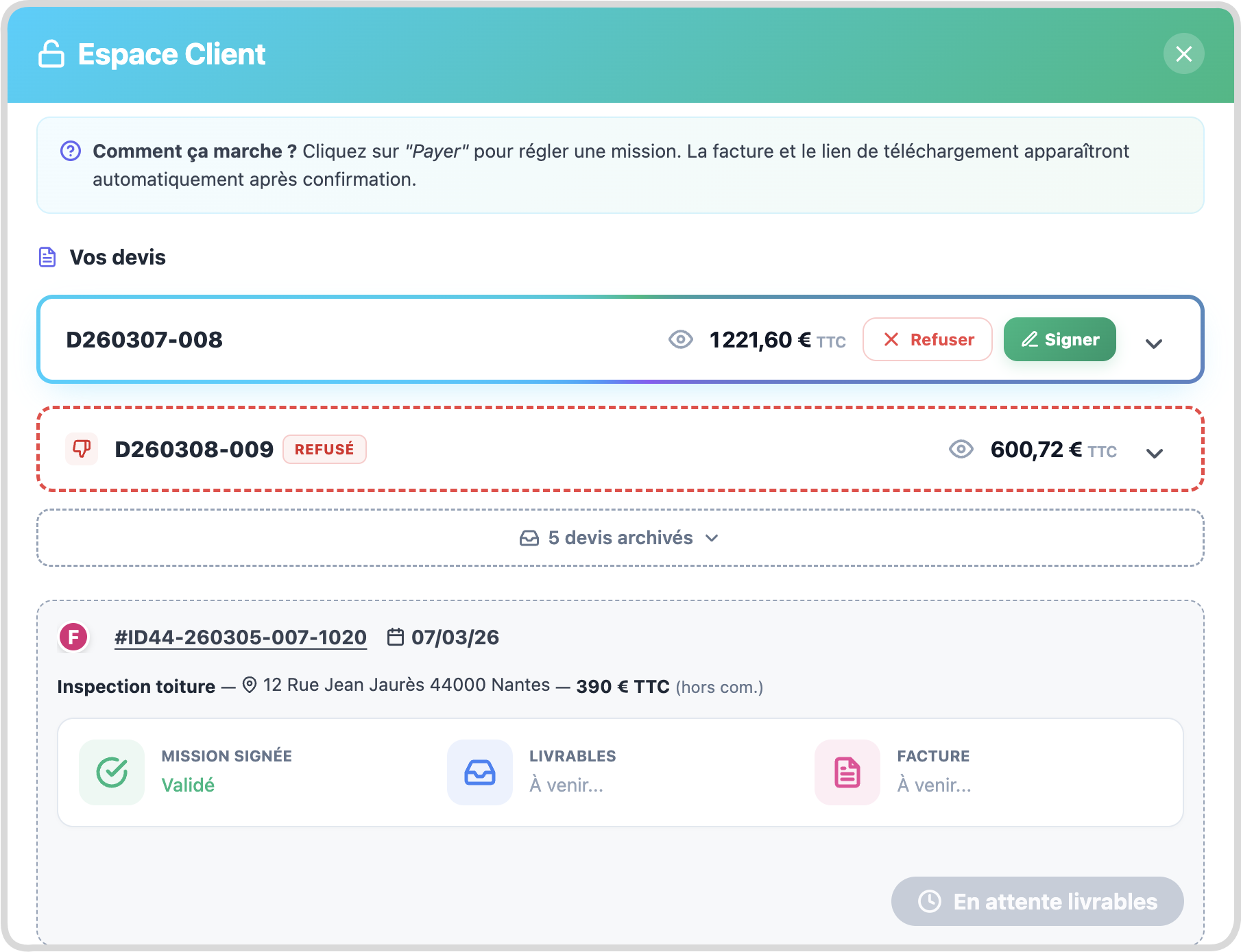Expand refused quote D260308-009 chevron
This screenshot has height=952, width=1241.
tap(1155, 453)
